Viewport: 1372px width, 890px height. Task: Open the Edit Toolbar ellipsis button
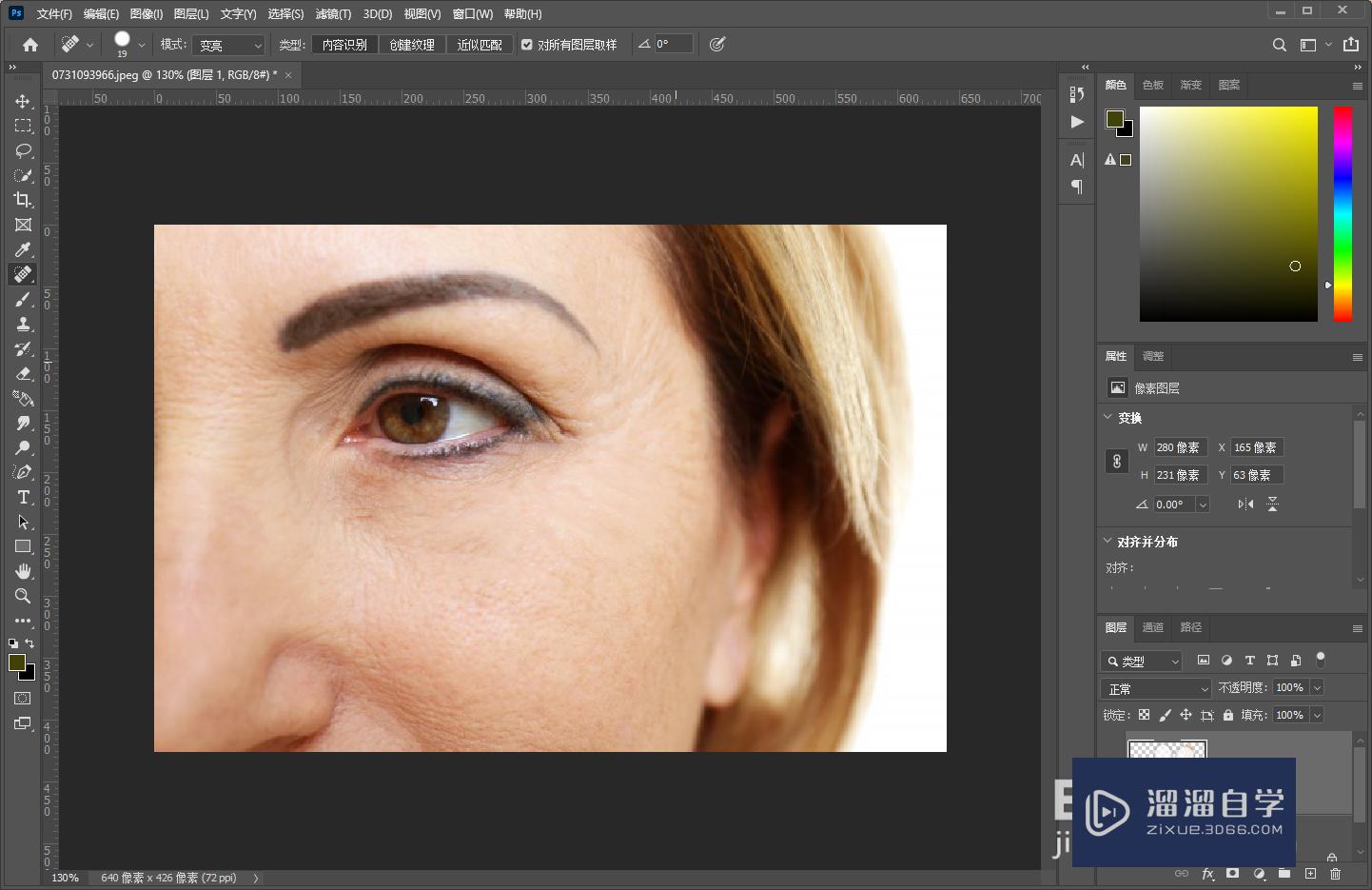click(x=23, y=621)
